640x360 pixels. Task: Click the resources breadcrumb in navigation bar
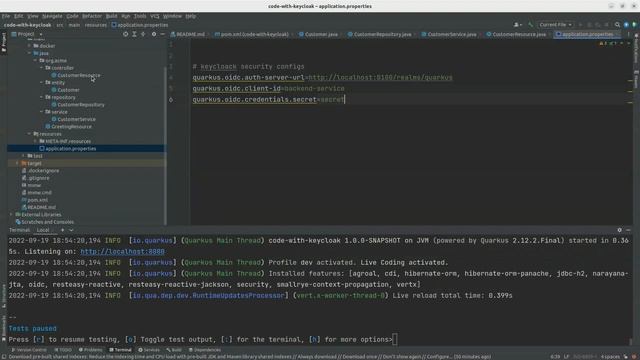[x=96, y=25]
